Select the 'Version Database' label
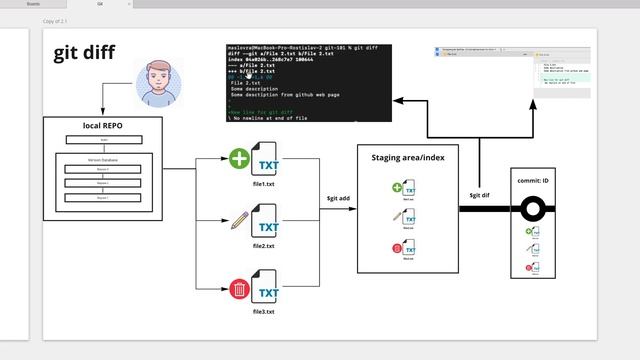Image resolution: width=640 pixels, height=360 pixels. tap(103, 160)
